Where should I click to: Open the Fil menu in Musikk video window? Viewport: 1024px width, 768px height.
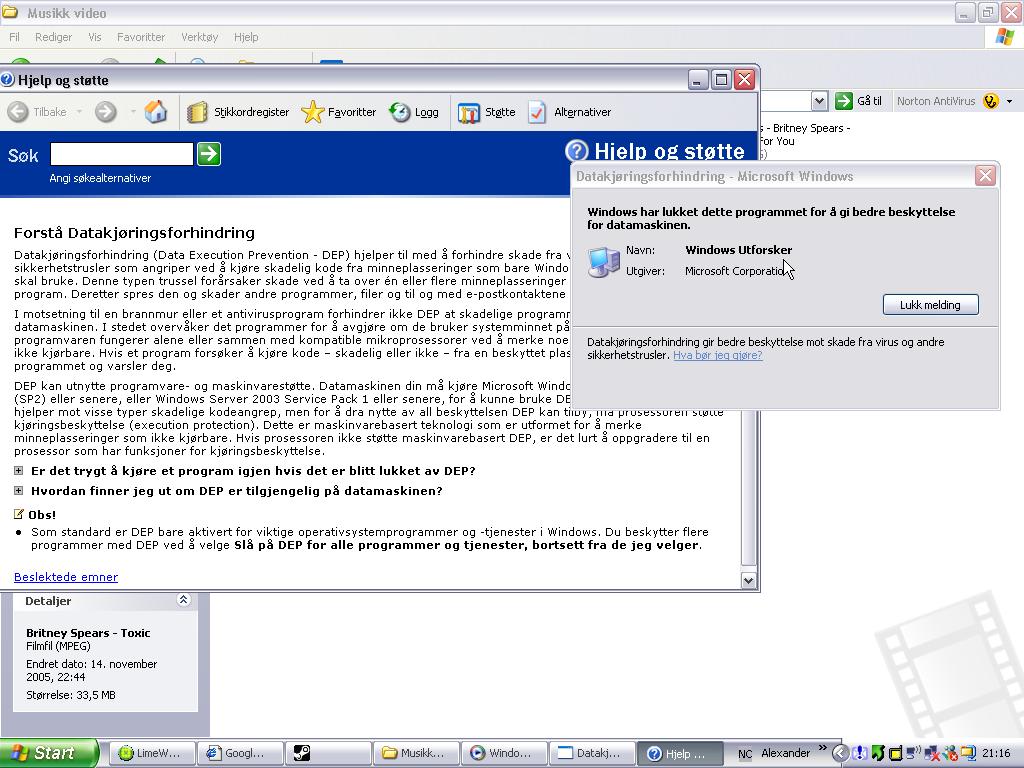pos(14,37)
